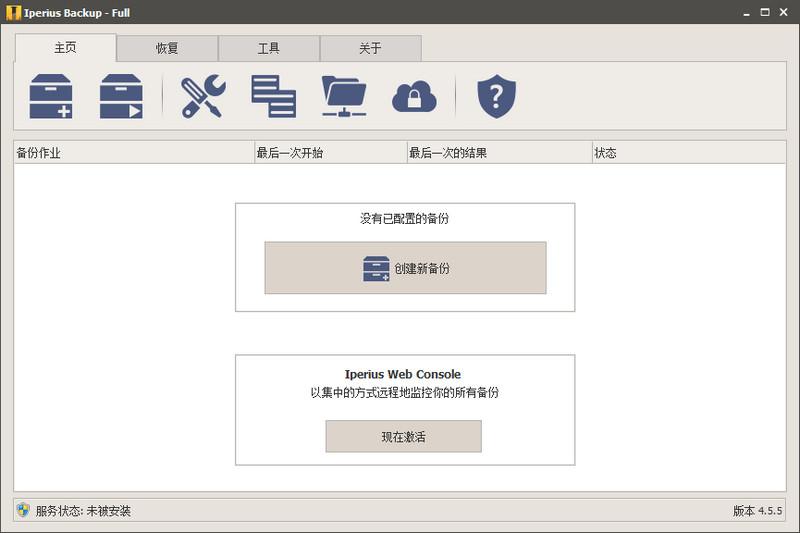Click the 版本 4.5.5 version text
Image resolution: width=800 pixels, height=533 pixels.
click(758, 511)
